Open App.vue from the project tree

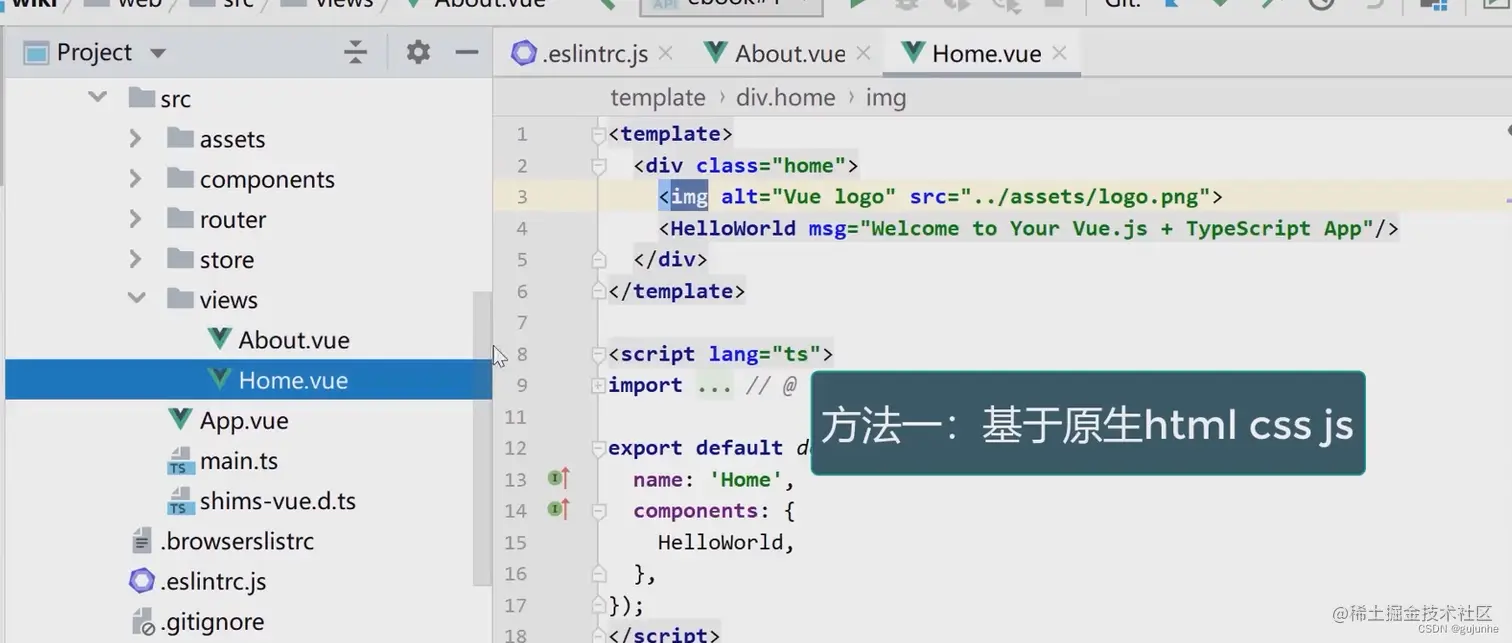244,420
